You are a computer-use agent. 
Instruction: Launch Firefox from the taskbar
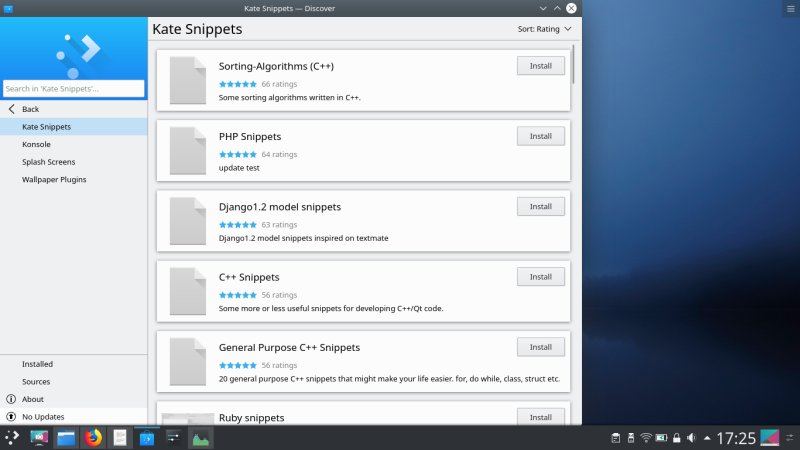[x=93, y=438]
